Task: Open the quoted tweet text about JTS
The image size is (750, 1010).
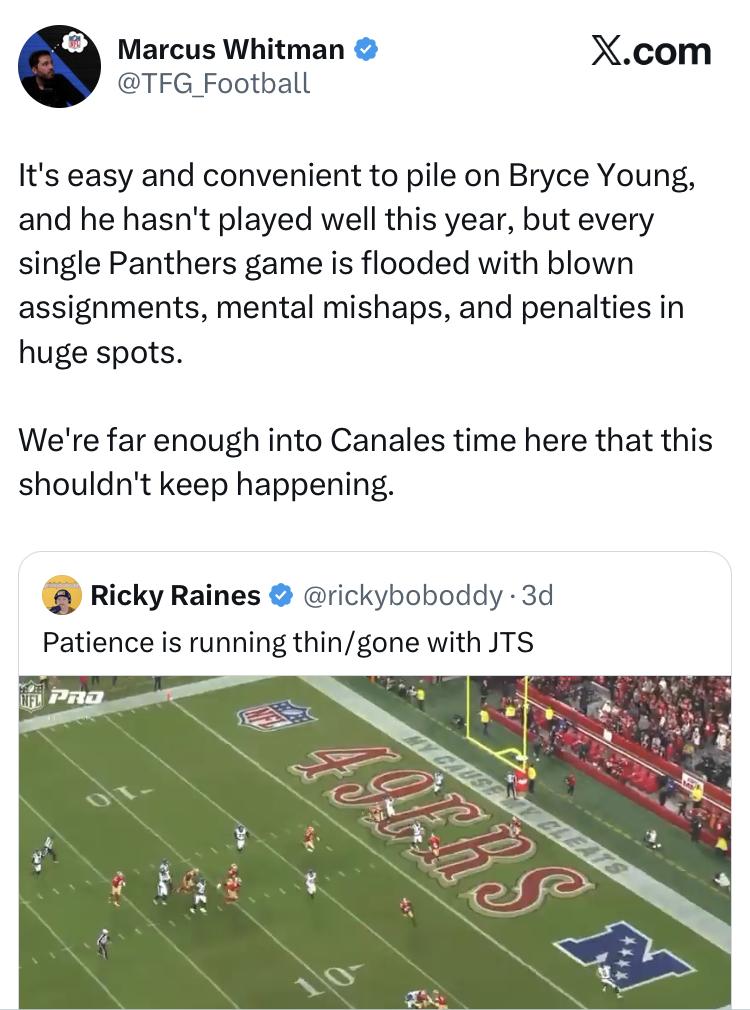Action: [x=288, y=641]
